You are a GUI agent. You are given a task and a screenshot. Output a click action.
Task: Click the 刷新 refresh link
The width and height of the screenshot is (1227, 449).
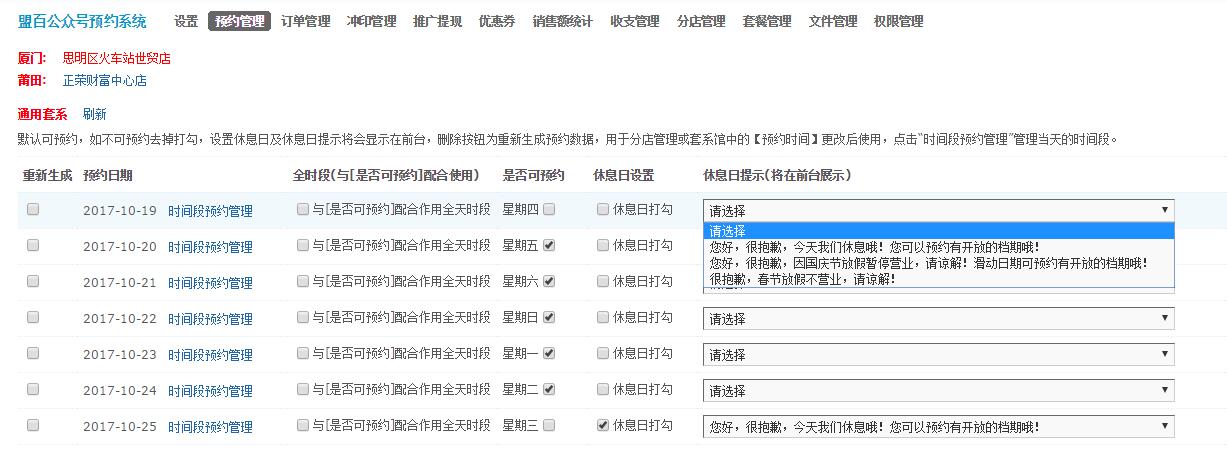coord(94,115)
